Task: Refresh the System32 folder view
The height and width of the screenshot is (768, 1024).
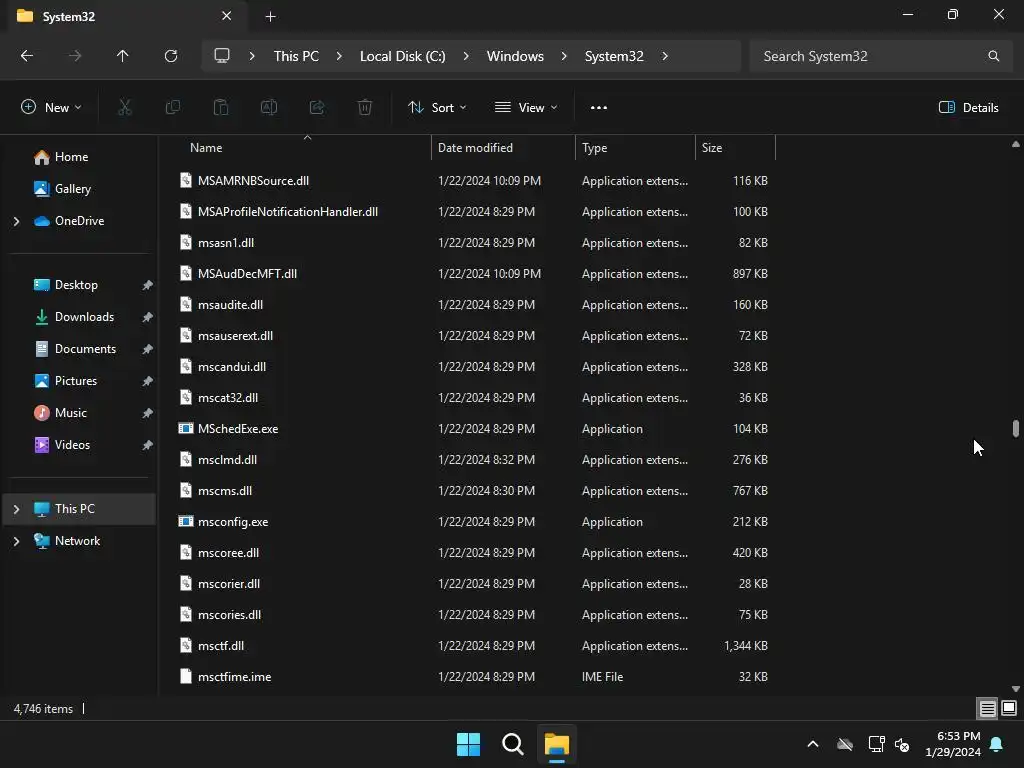Action: pyautogui.click(x=171, y=56)
